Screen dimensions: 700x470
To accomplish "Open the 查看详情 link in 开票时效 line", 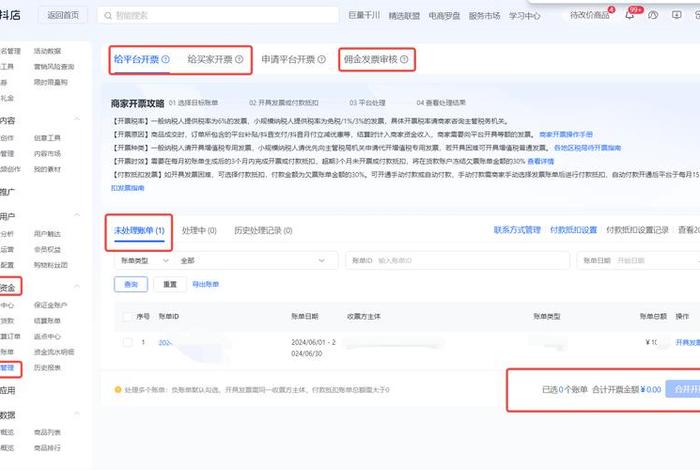I will click(541, 161).
